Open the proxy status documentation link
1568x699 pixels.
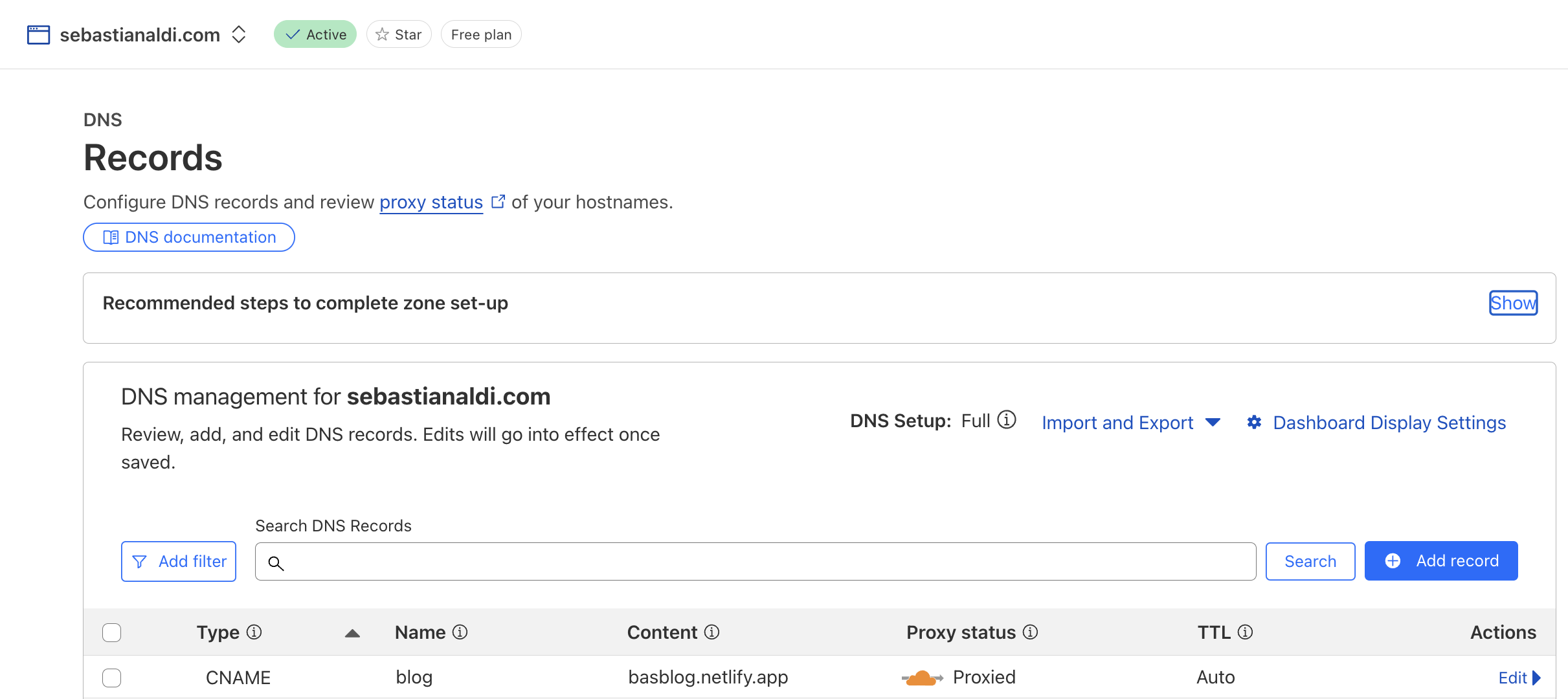431,202
